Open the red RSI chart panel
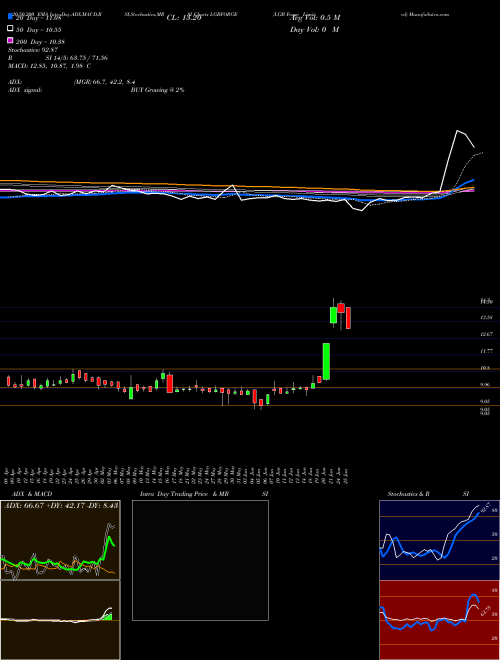500x660 pixels. tap(439, 620)
